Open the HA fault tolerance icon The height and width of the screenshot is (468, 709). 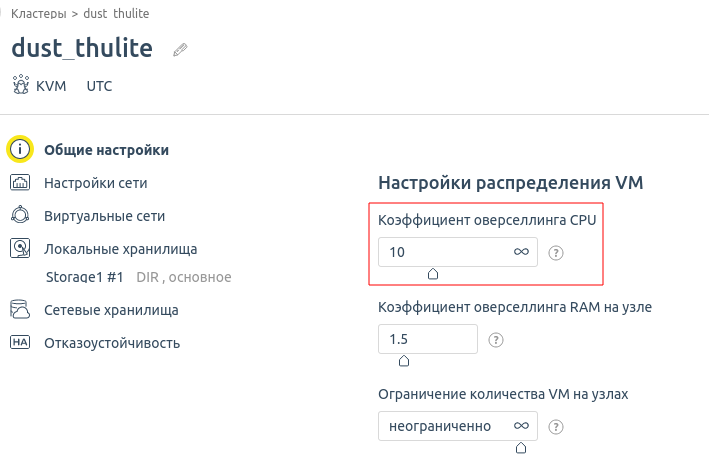[20, 342]
